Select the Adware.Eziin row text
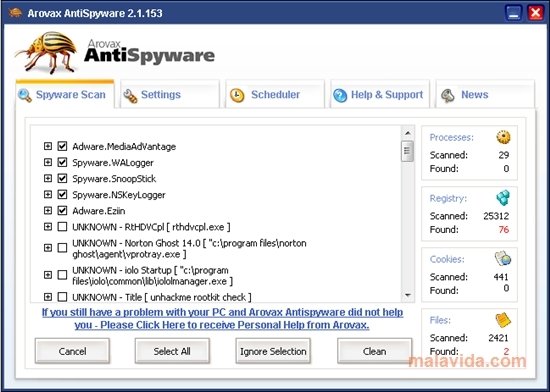 [x=99, y=211]
